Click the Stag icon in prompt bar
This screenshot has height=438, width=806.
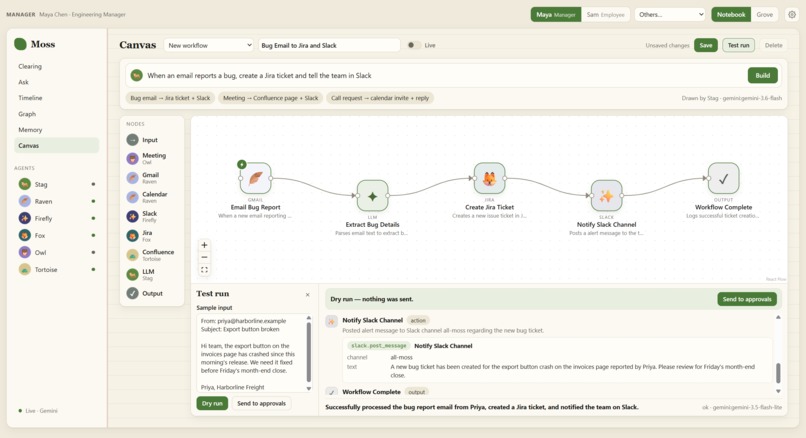click(x=136, y=76)
